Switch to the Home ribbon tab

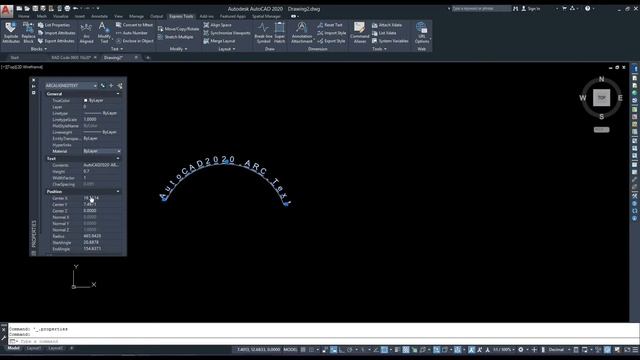tap(24, 16)
